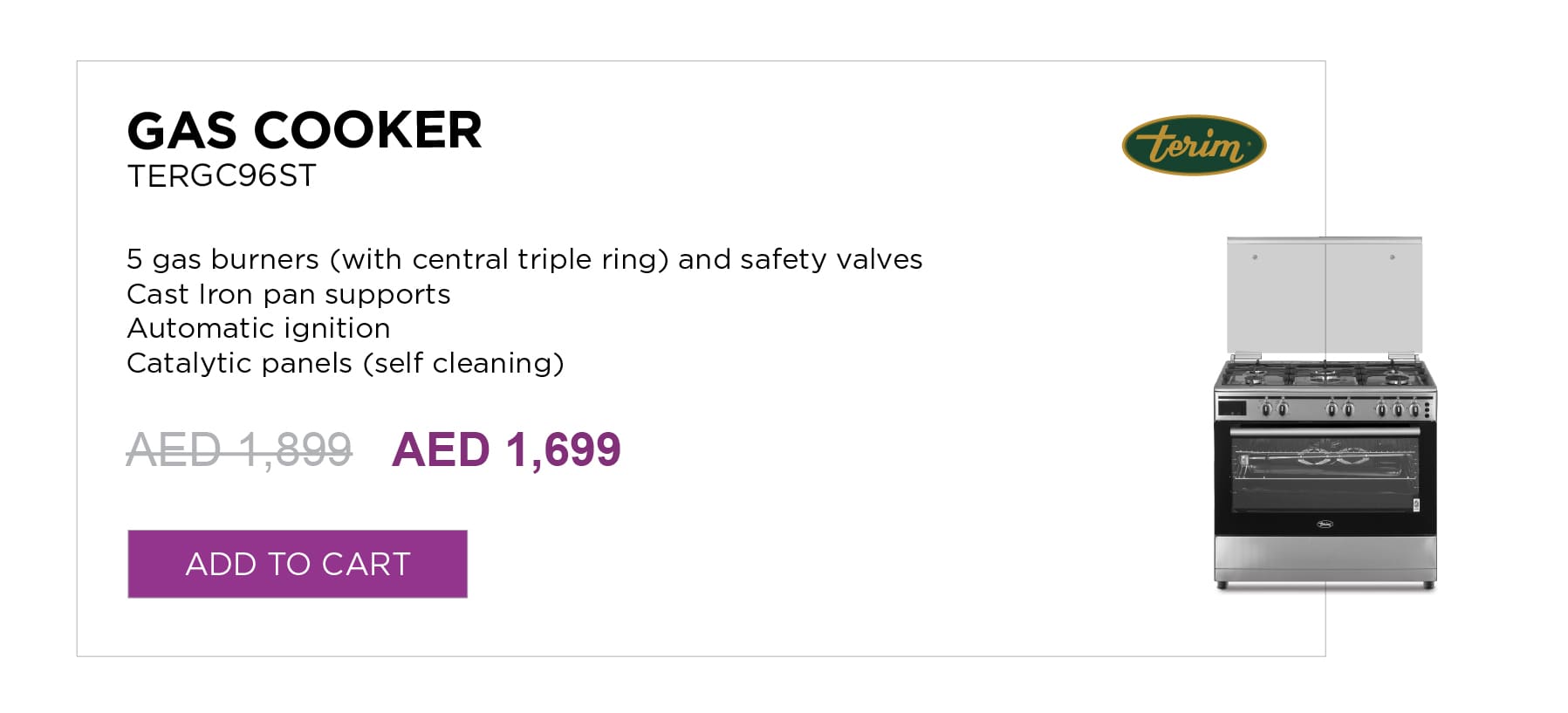Click the struck-through price AED 1,899
The image size is (1568, 713).
[x=239, y=450]
